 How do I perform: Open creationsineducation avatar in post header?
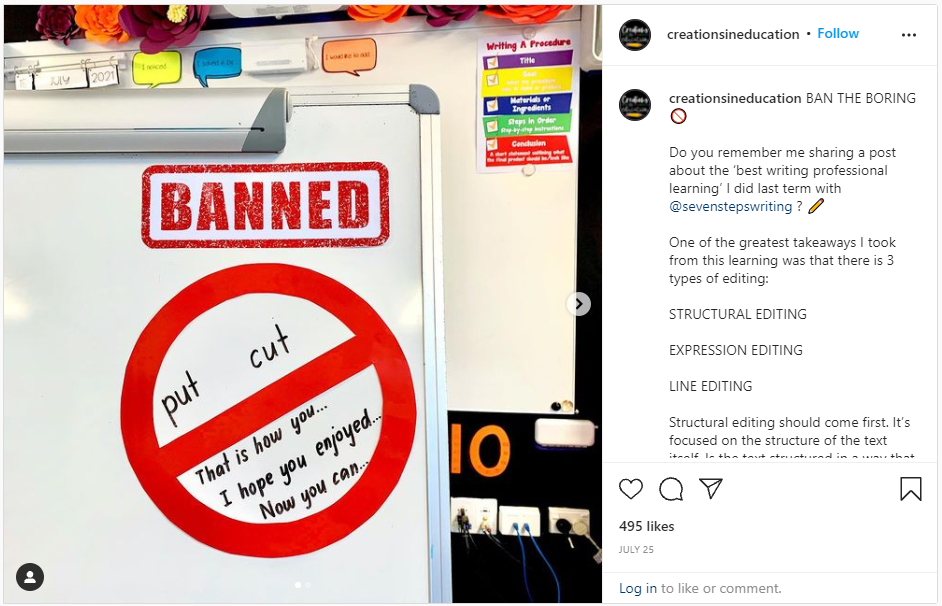click(635, 34)
